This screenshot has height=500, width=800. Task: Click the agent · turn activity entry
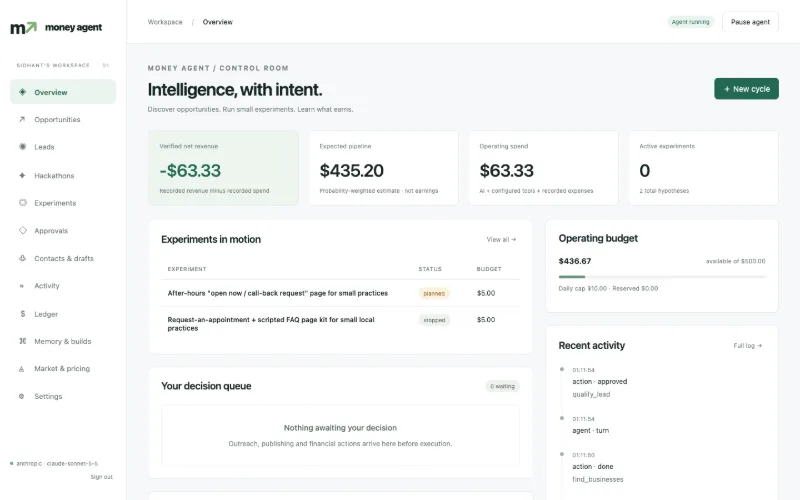[590, 431]
